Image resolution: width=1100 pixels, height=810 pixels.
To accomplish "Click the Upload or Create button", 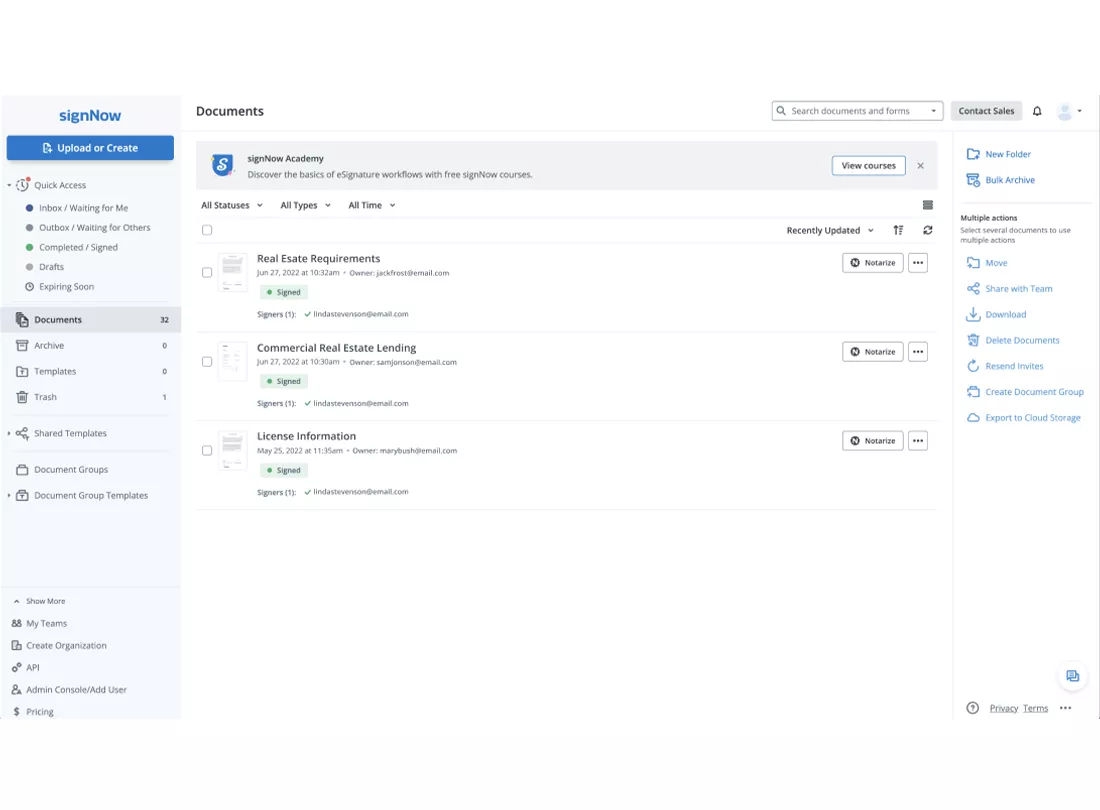I will (90, 148).
